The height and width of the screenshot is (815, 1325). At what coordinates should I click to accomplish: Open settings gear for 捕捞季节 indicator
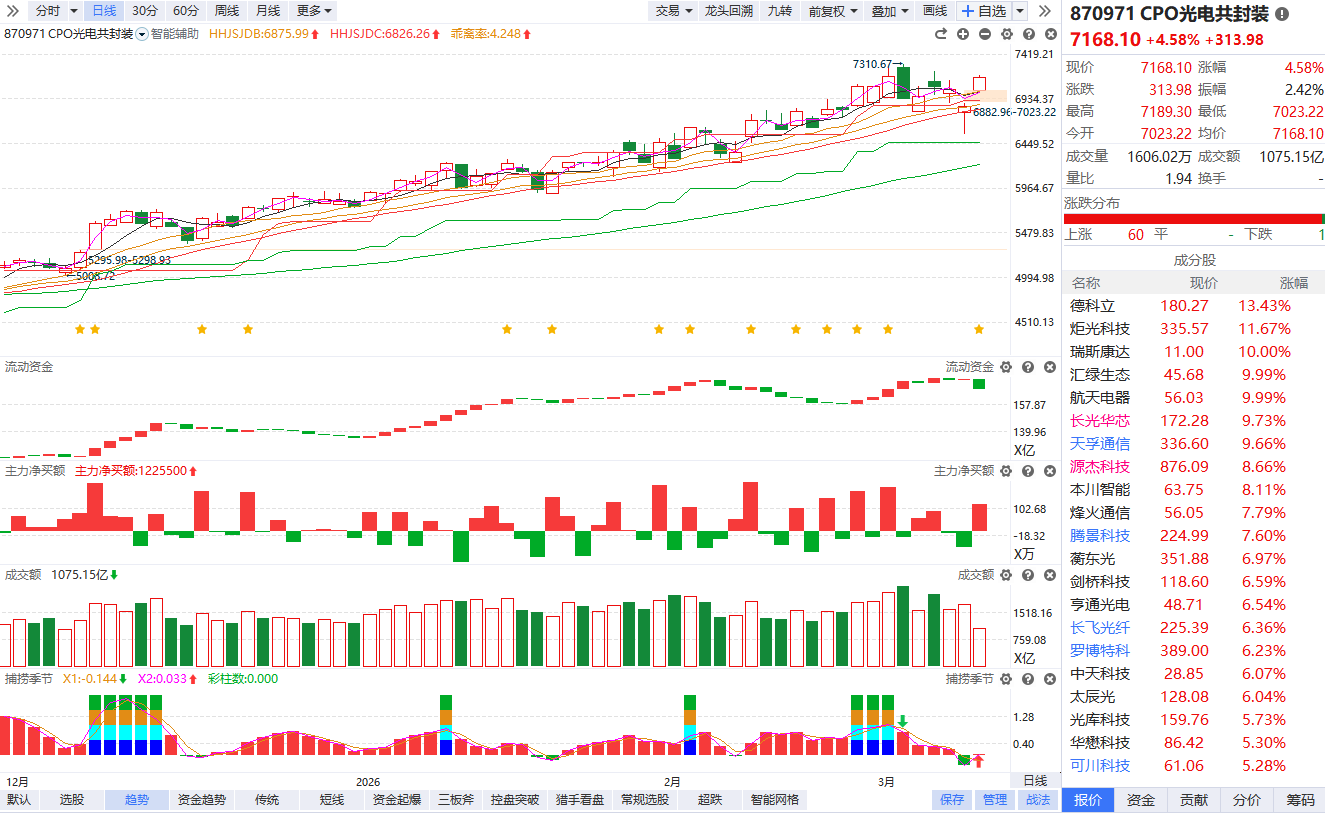pos(1006,679)
